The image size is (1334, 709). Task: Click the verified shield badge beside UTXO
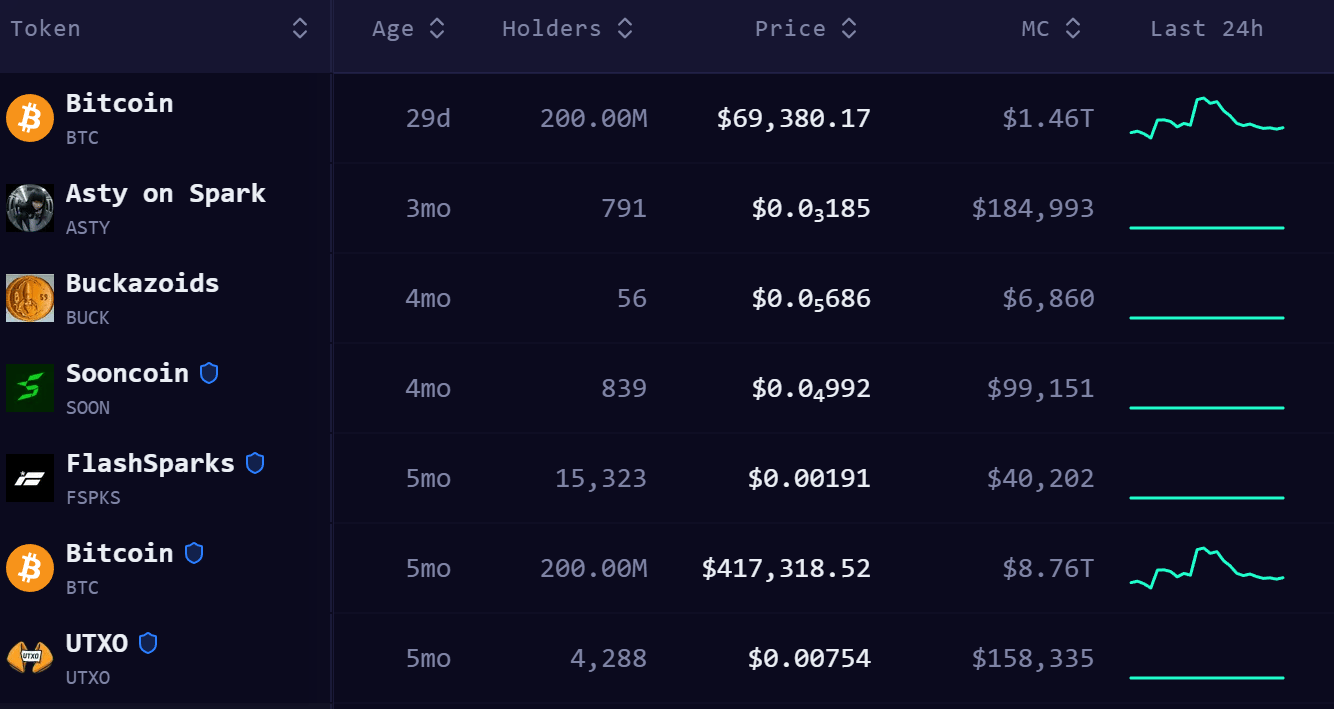click(x=148, y=643)
